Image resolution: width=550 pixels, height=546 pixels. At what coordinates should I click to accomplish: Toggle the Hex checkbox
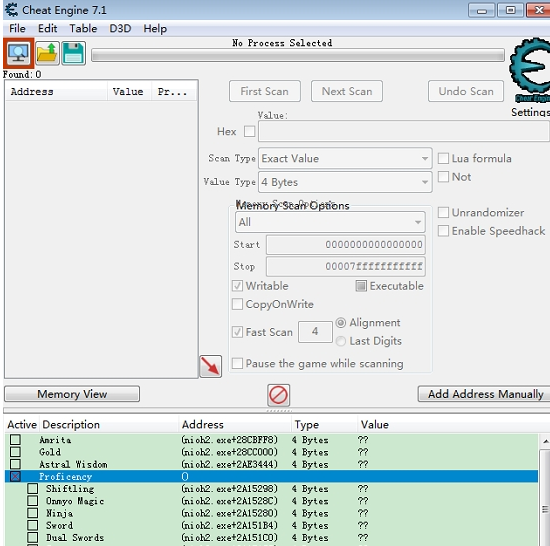coord(250,132)
